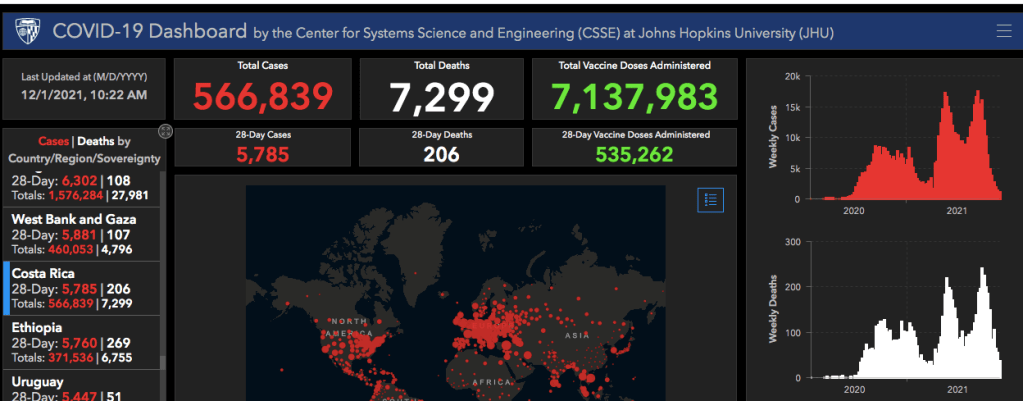Select the Costa Rica list entry
Viewport: 1023px width, 401px height.
coord(82,288)
